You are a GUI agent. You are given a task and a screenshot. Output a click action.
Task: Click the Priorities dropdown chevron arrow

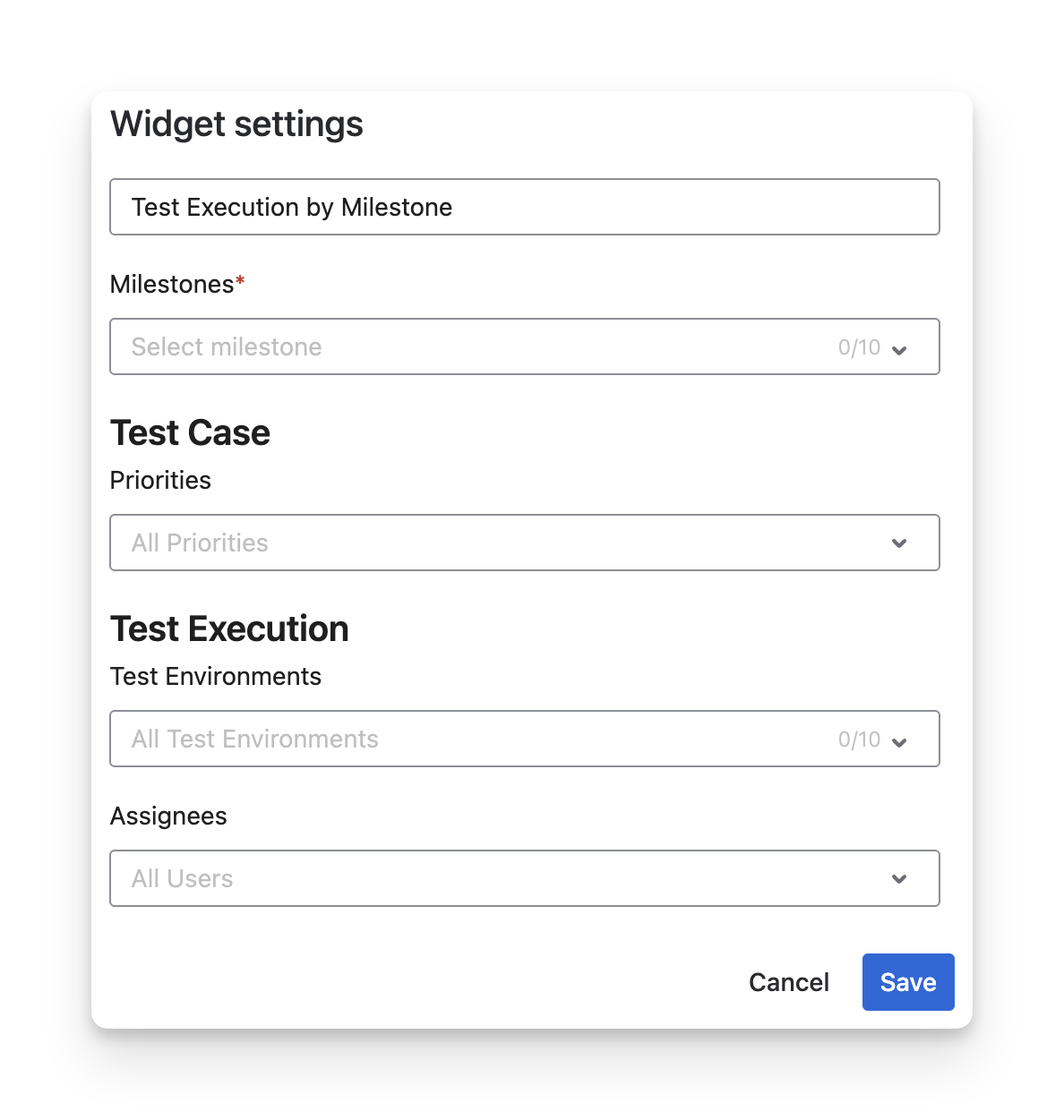[899, 543]
